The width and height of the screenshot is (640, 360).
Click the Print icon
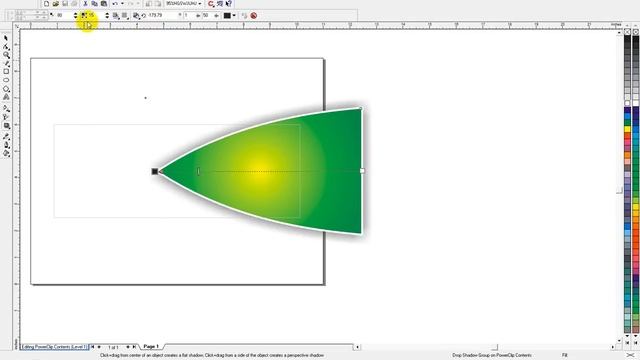coord(74,4)
